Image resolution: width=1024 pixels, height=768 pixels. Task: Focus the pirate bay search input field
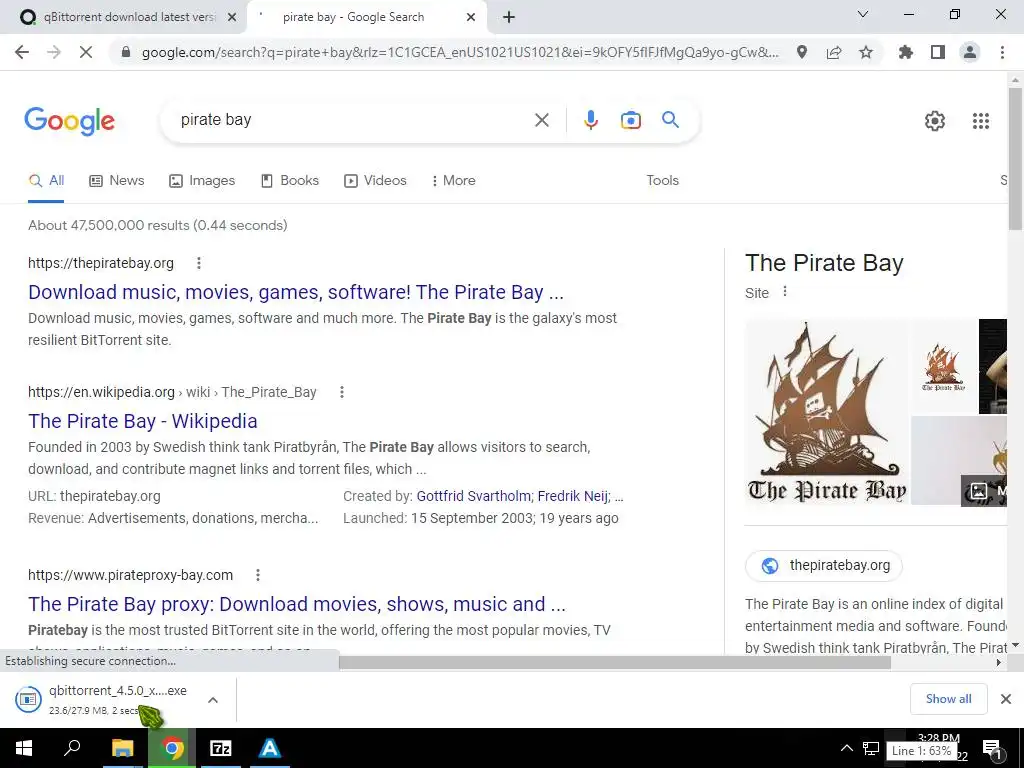(x=353, y=120)
